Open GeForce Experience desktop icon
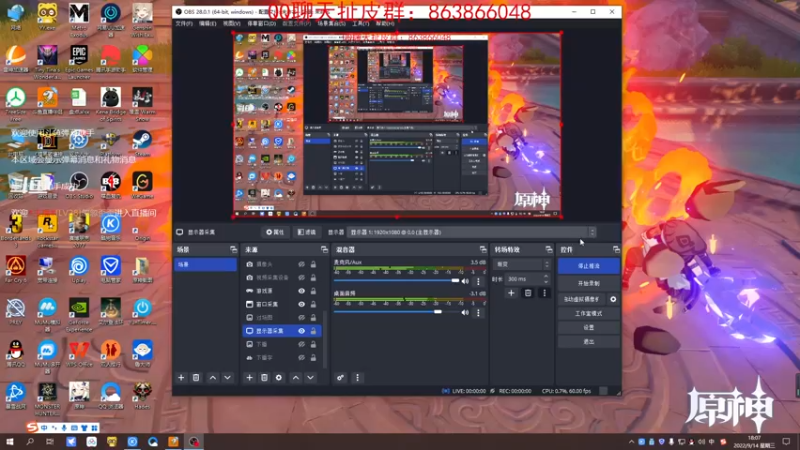800x450 pixels. [79, 314]
